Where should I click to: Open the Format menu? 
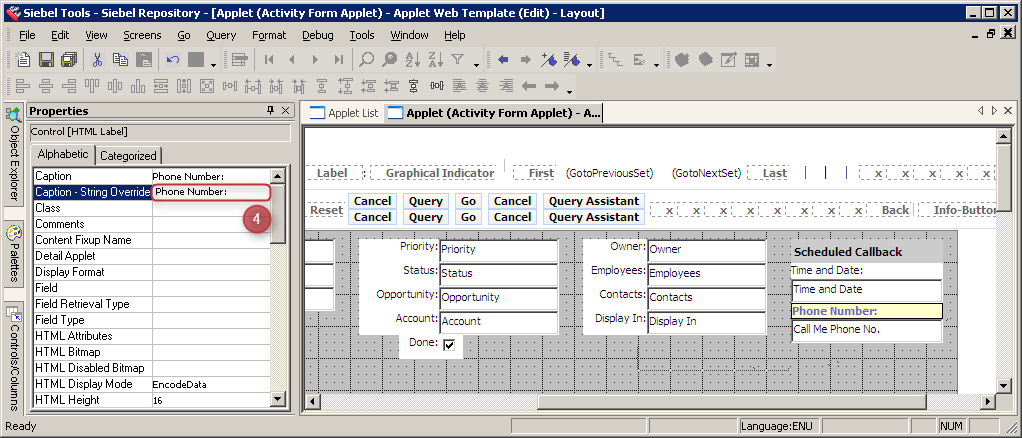269,35
